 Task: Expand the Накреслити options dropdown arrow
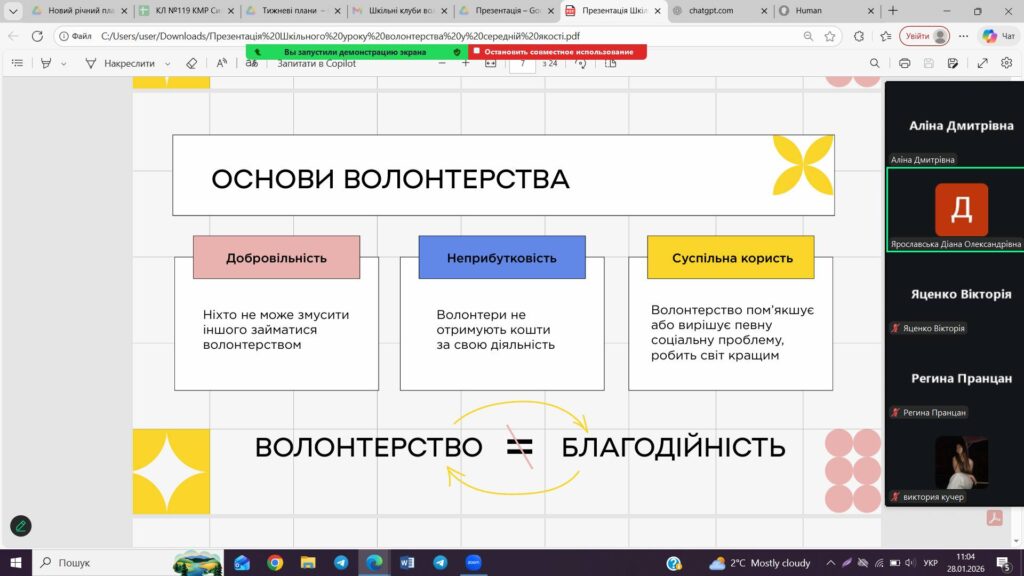tap(168, 64)
